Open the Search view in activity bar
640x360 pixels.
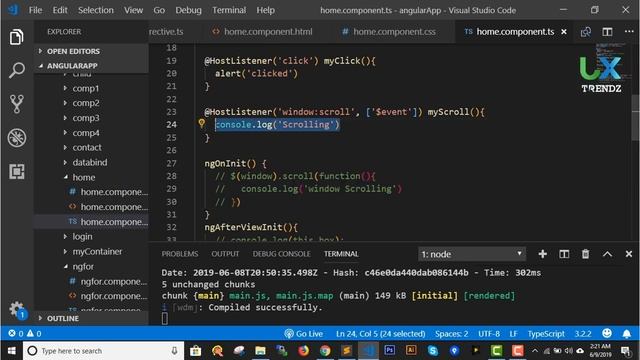point(16,70)
